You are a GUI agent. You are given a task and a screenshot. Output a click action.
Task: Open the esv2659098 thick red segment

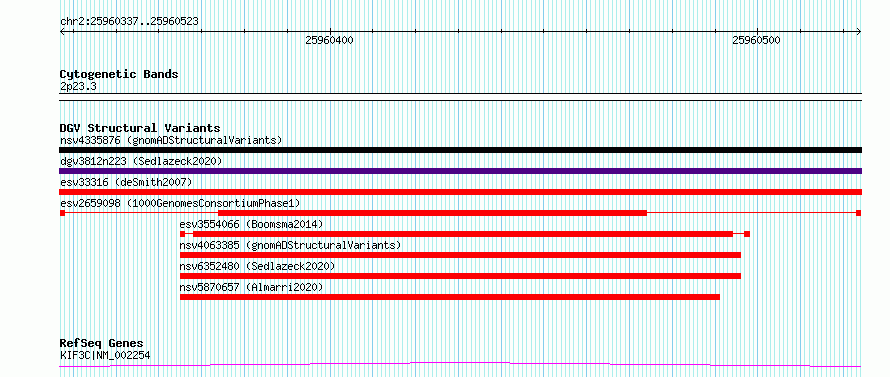click(x=433, y=213)
